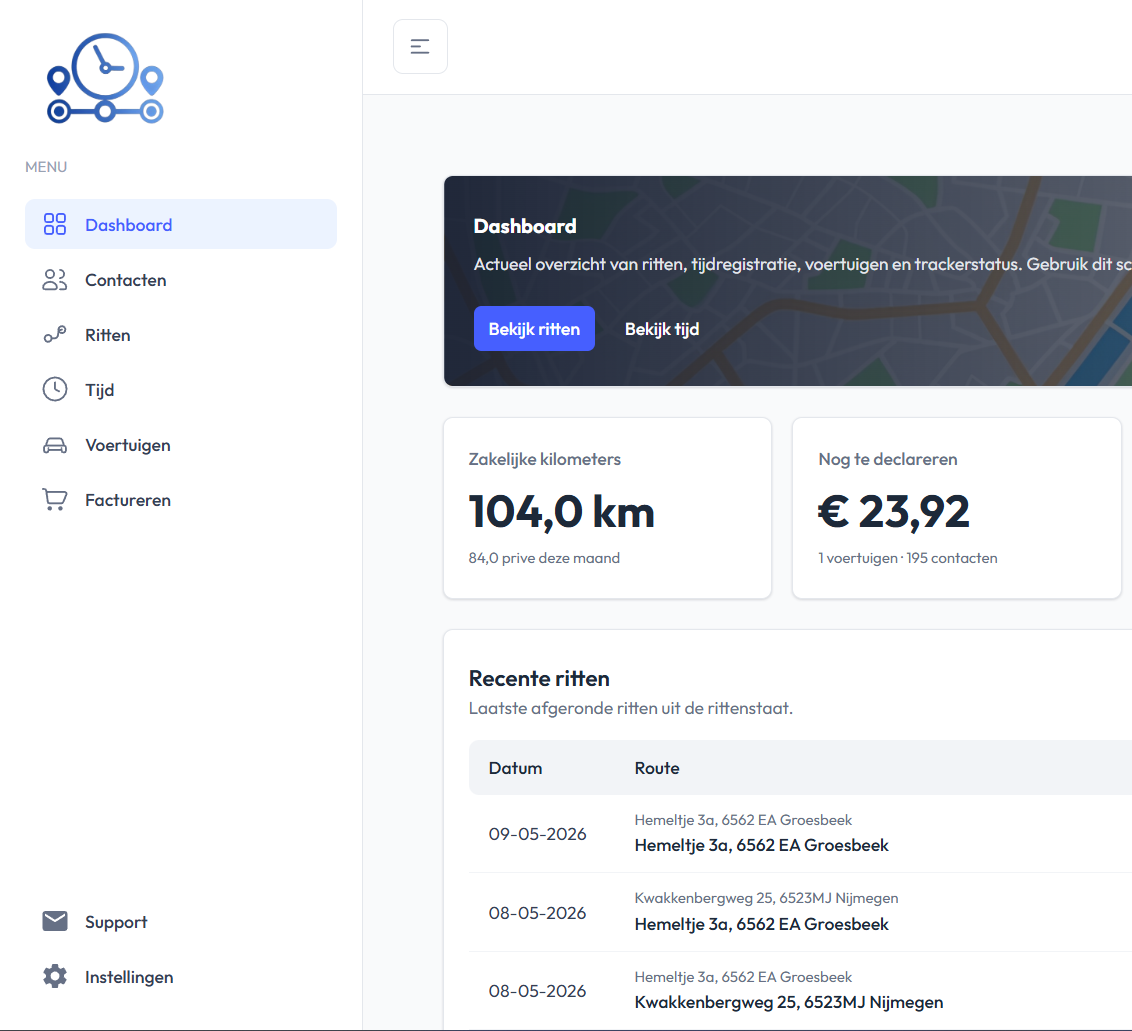Click the Recente ritten heading

[x=539, y=679]
